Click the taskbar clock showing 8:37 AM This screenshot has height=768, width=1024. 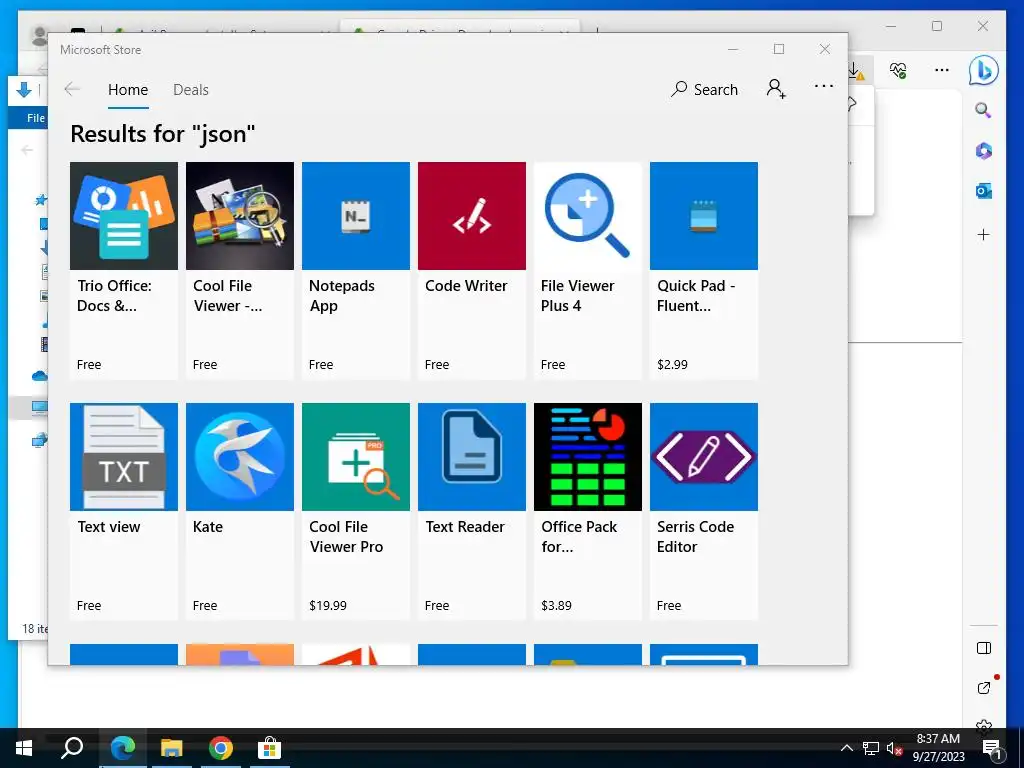pos(938,748)
